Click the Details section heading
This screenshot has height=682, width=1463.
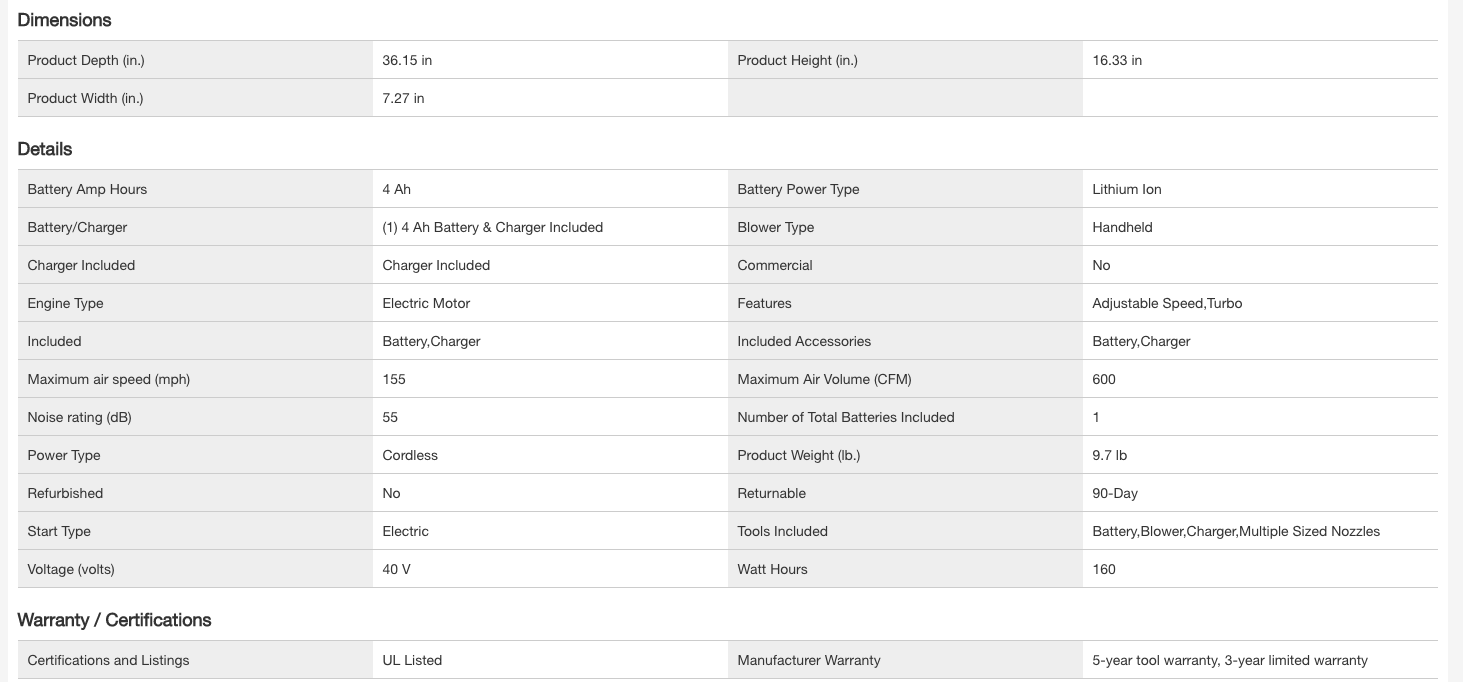(45, 149)
